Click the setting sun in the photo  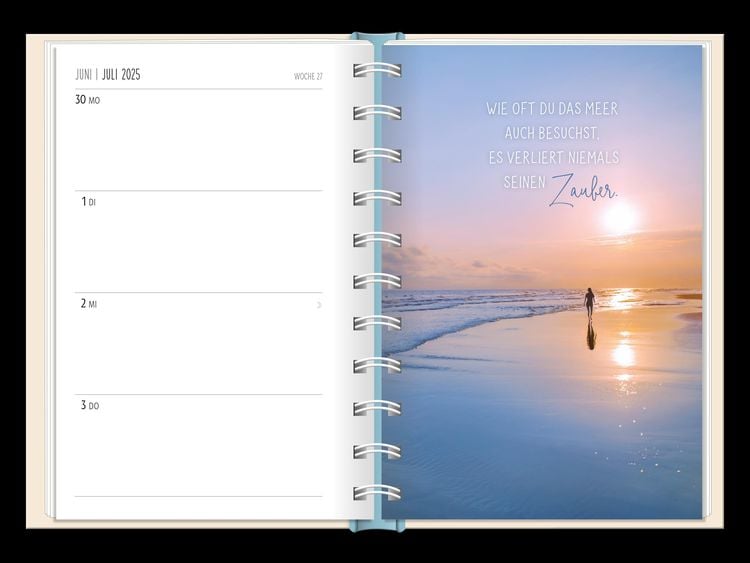click(x=619, y=219)
